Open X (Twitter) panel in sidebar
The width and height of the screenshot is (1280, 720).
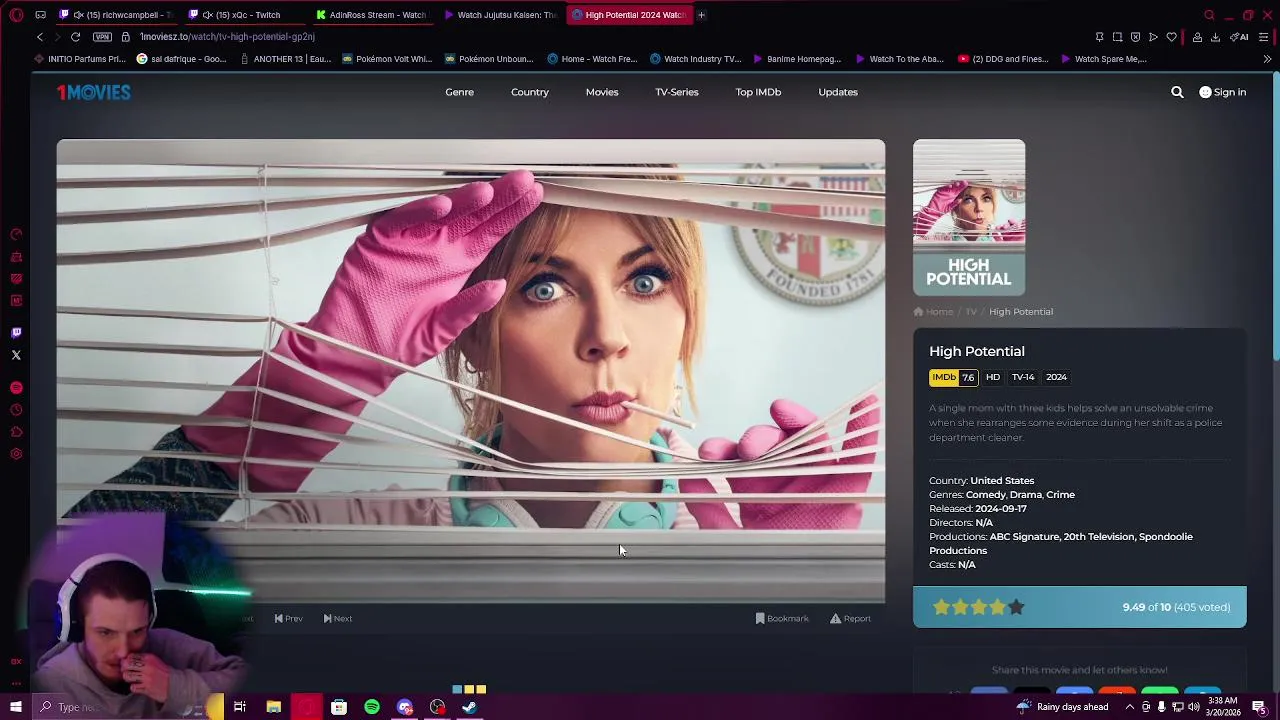16,355
